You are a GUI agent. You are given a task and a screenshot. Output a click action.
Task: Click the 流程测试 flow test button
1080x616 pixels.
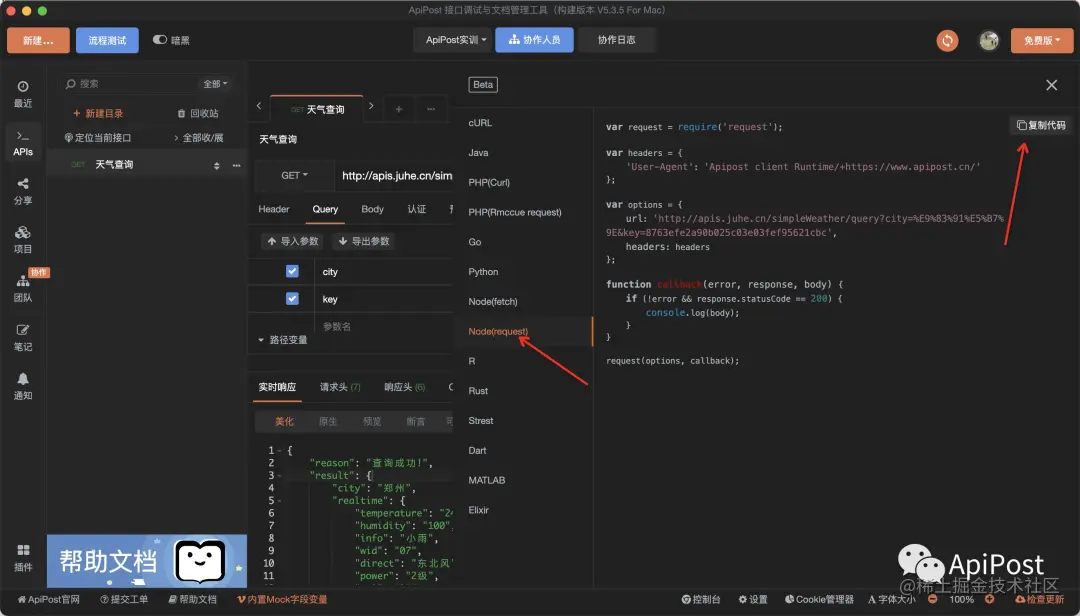click(x=107, y=41)
